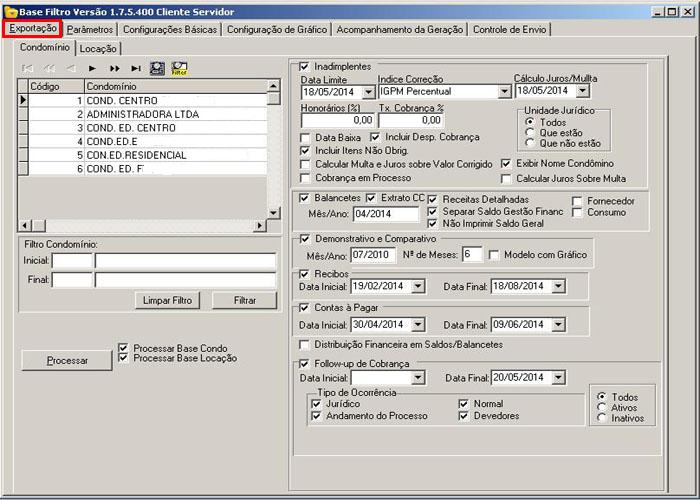Expand the Data Limite date picker
Image resolution: width=700 pixels, height=500 pixels.
click(367, 92)
